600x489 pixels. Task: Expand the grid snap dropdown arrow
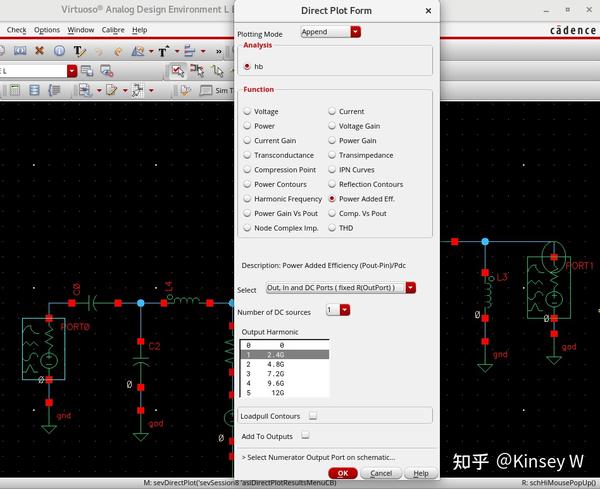pyautogui.click(x=151, y=91)
